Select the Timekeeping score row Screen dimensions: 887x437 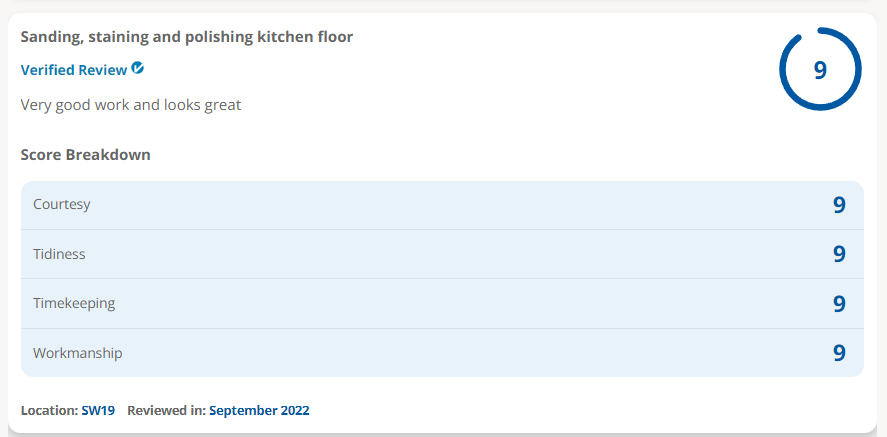coord(442,304)
